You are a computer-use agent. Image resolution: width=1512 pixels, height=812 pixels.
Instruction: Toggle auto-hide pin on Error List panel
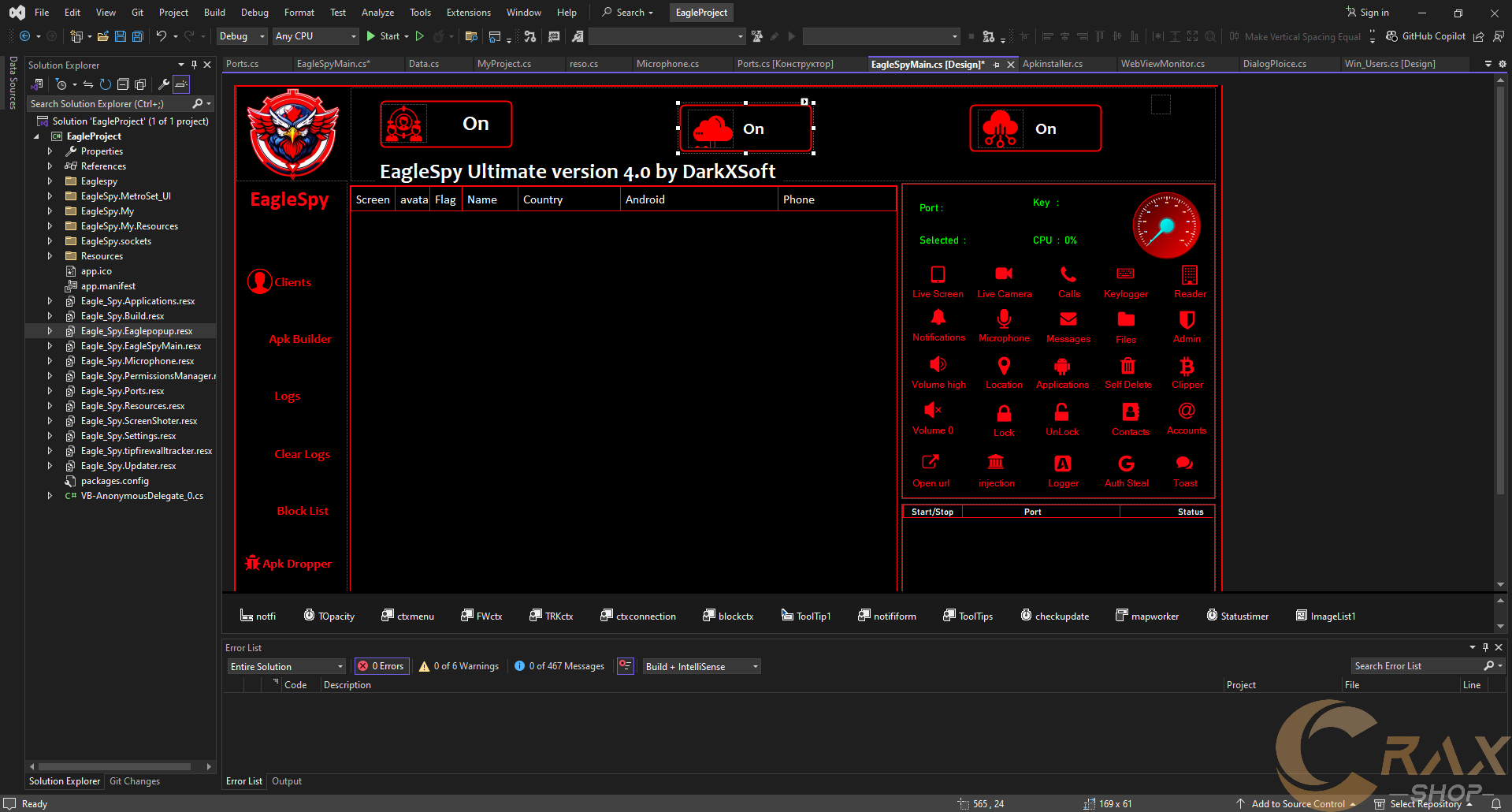pyautogui.click(x=1485, y=647)
